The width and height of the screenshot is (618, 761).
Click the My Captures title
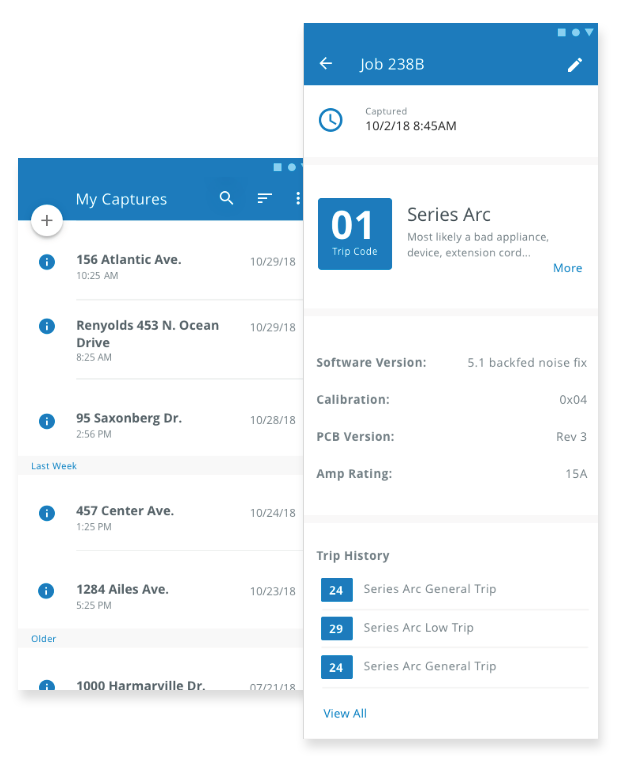pyautogui.click(x=121, y=199)
